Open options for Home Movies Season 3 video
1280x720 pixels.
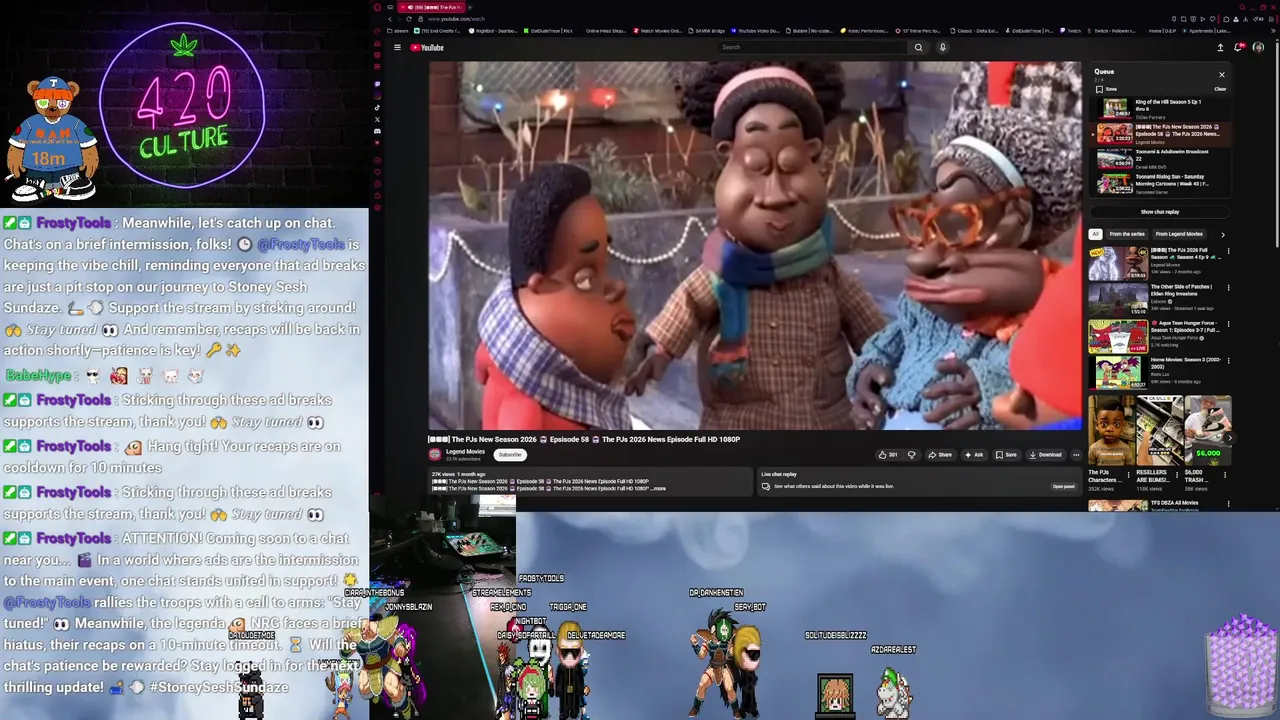click(x=1228, y=360)
